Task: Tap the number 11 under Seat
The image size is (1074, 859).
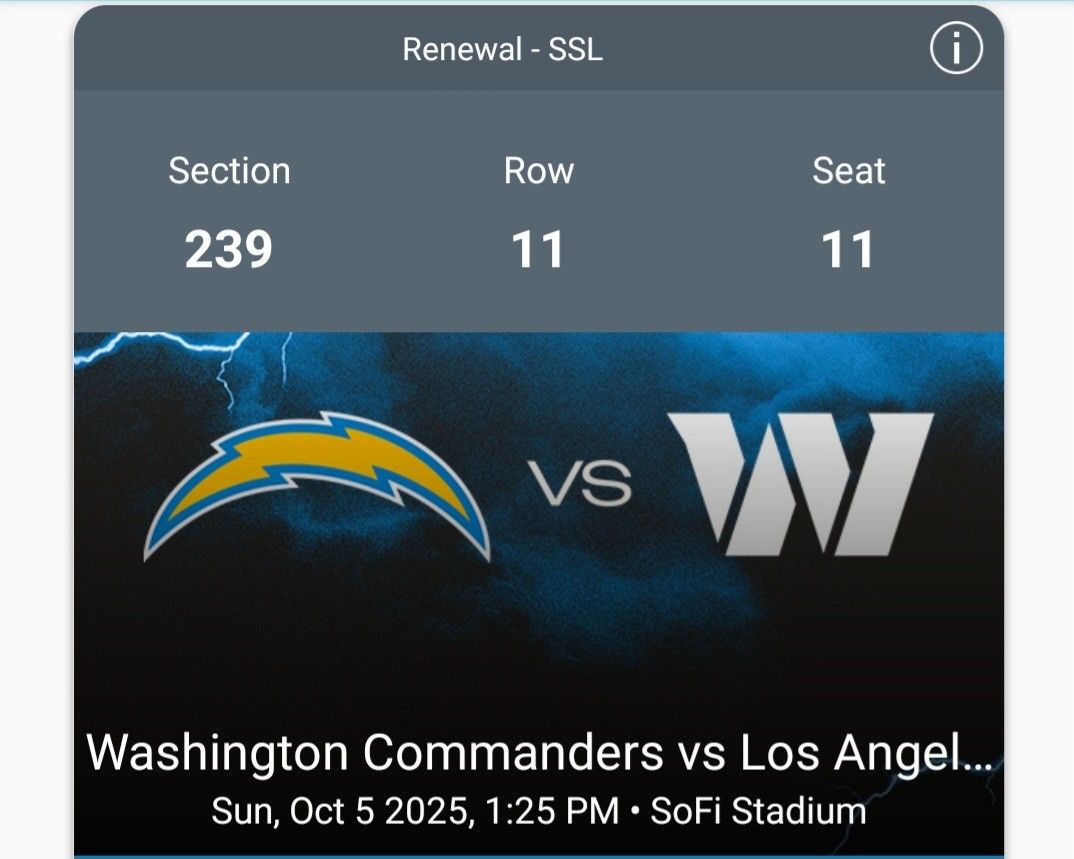Action: (x=848, y=249)
